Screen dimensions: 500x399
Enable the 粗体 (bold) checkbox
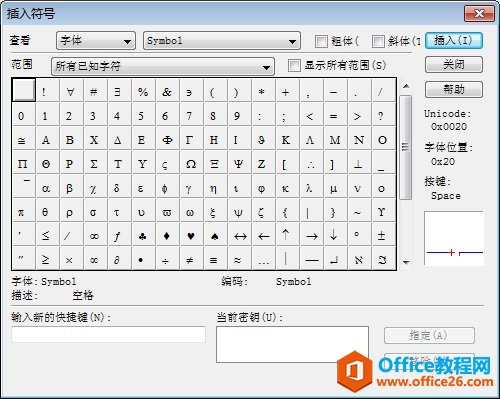pos(321,41)
